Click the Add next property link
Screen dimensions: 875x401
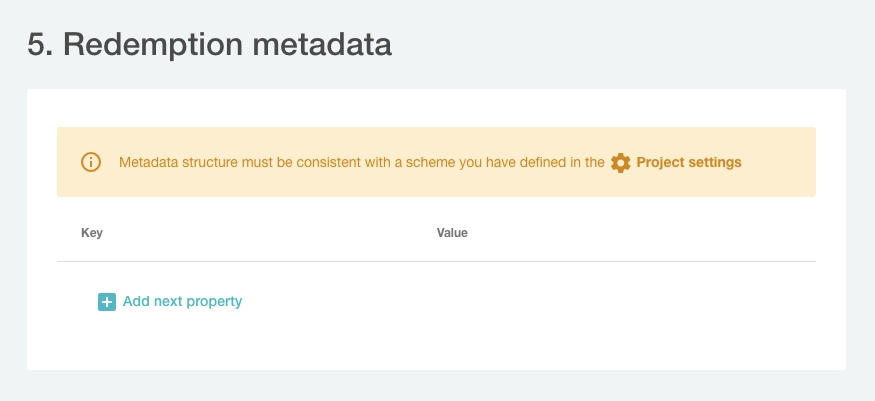tap(182, 301)
